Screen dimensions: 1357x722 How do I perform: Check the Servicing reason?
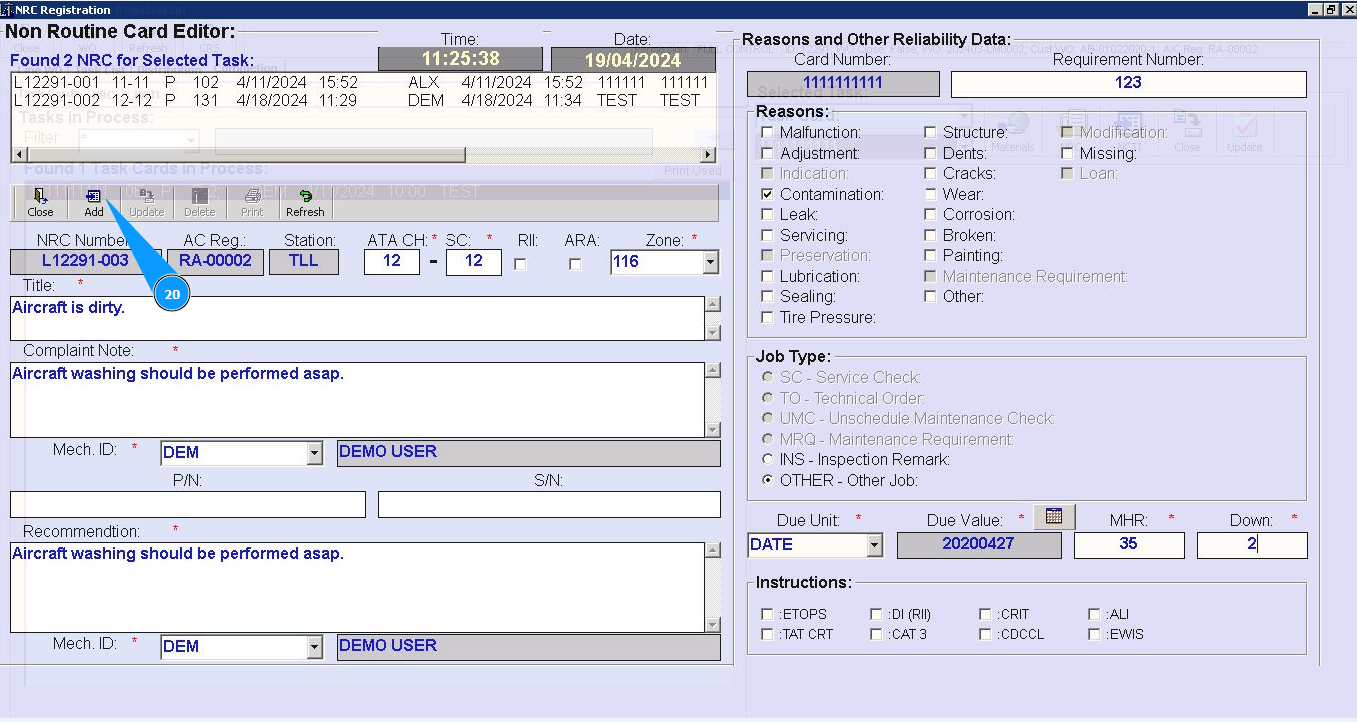(x=767, y=235)
